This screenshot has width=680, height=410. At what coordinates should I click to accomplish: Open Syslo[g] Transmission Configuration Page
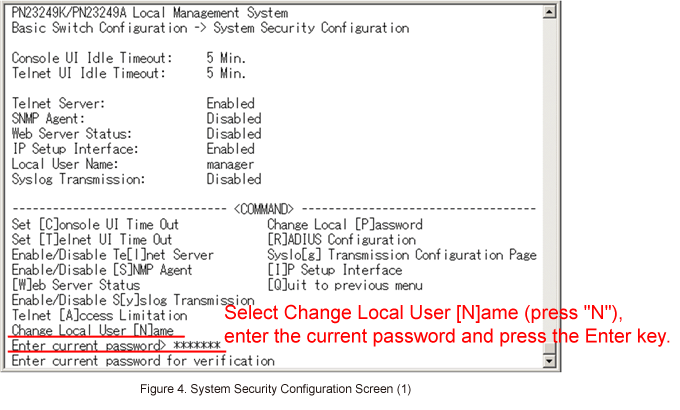[x=401, y=255]
